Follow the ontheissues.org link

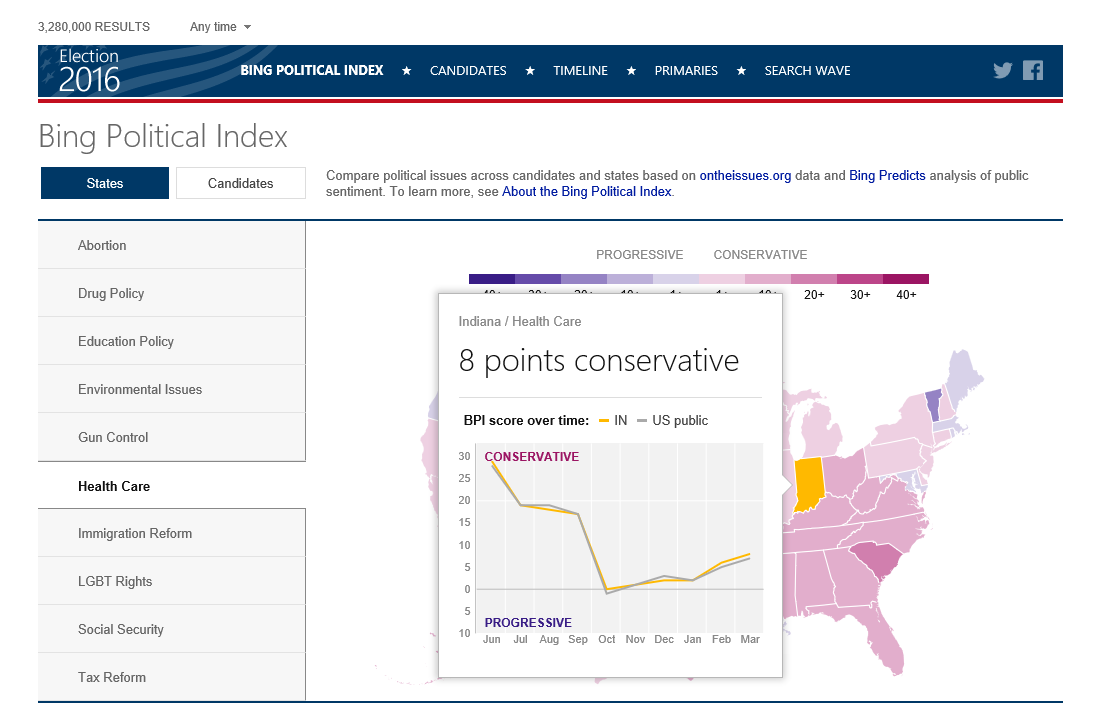click(x=745, y=175)
